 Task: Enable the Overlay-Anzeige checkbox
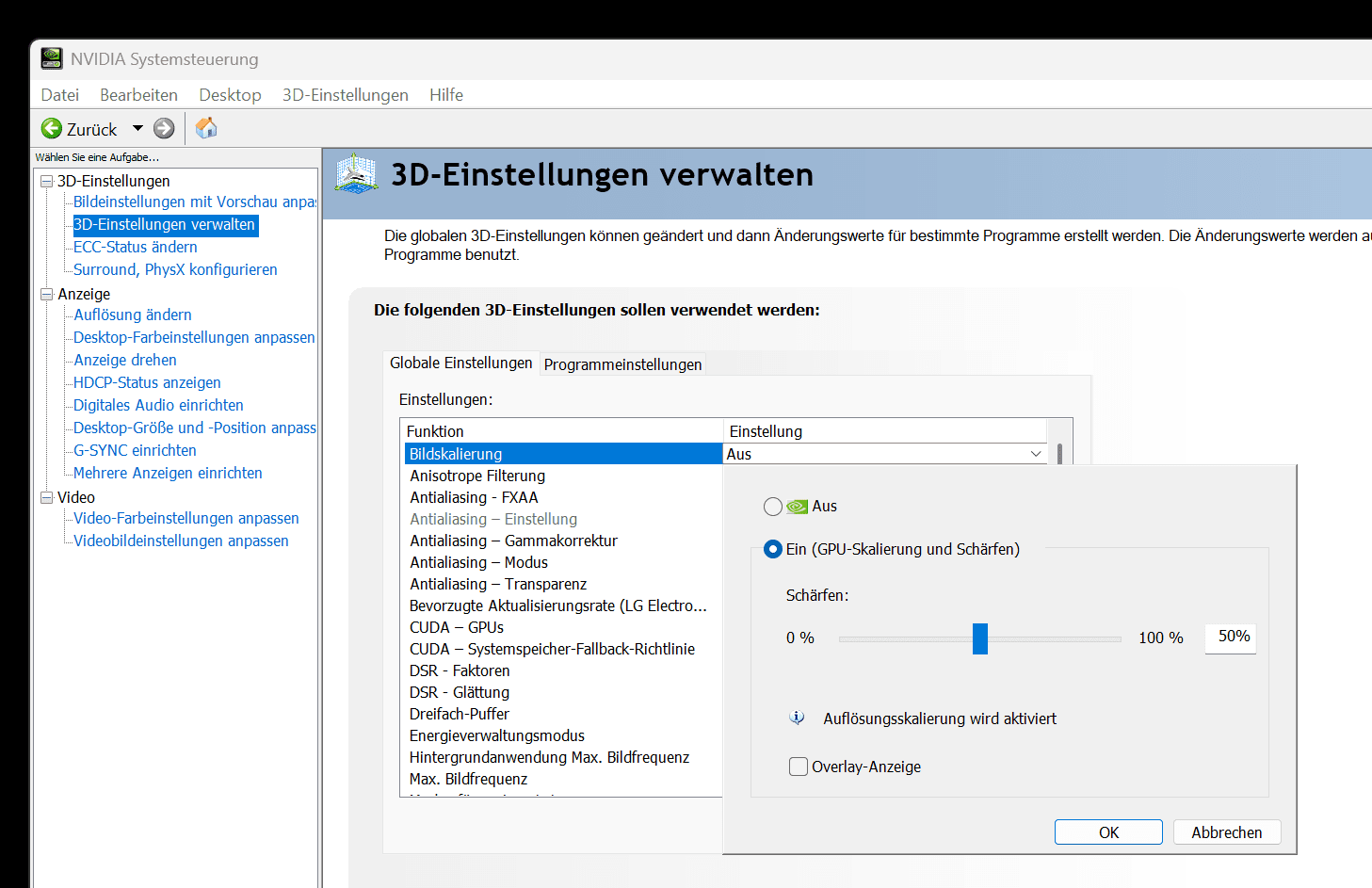click(799, 767)
